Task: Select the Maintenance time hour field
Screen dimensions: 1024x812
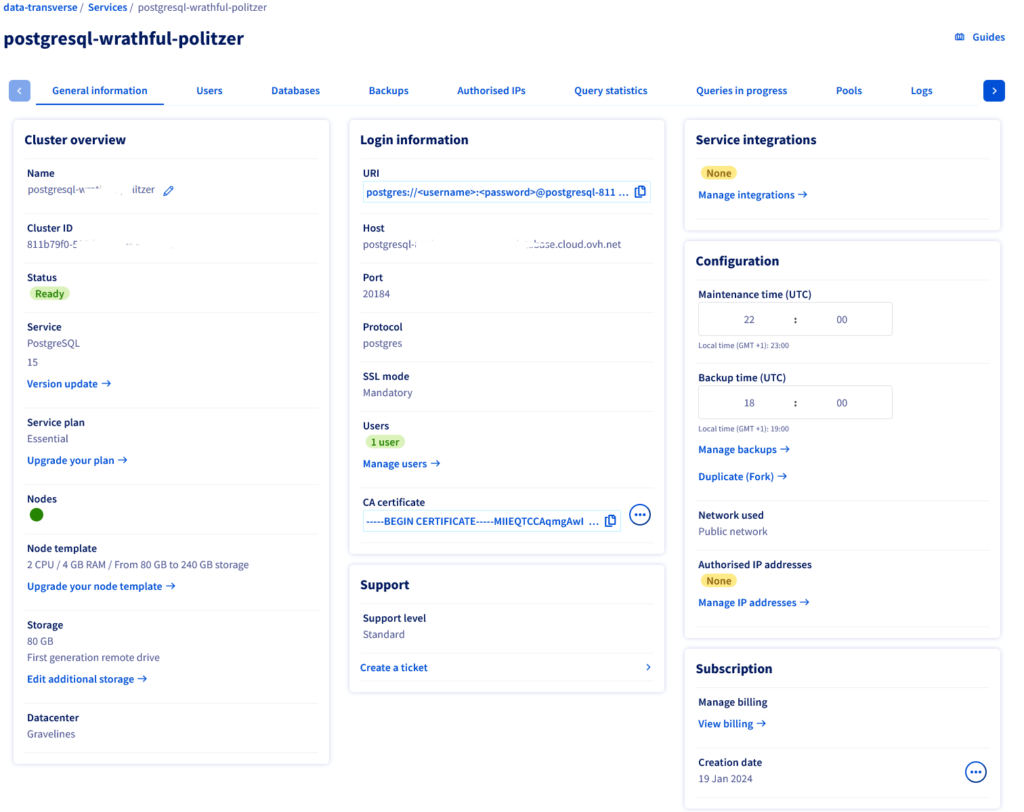Action: [748, 319]
